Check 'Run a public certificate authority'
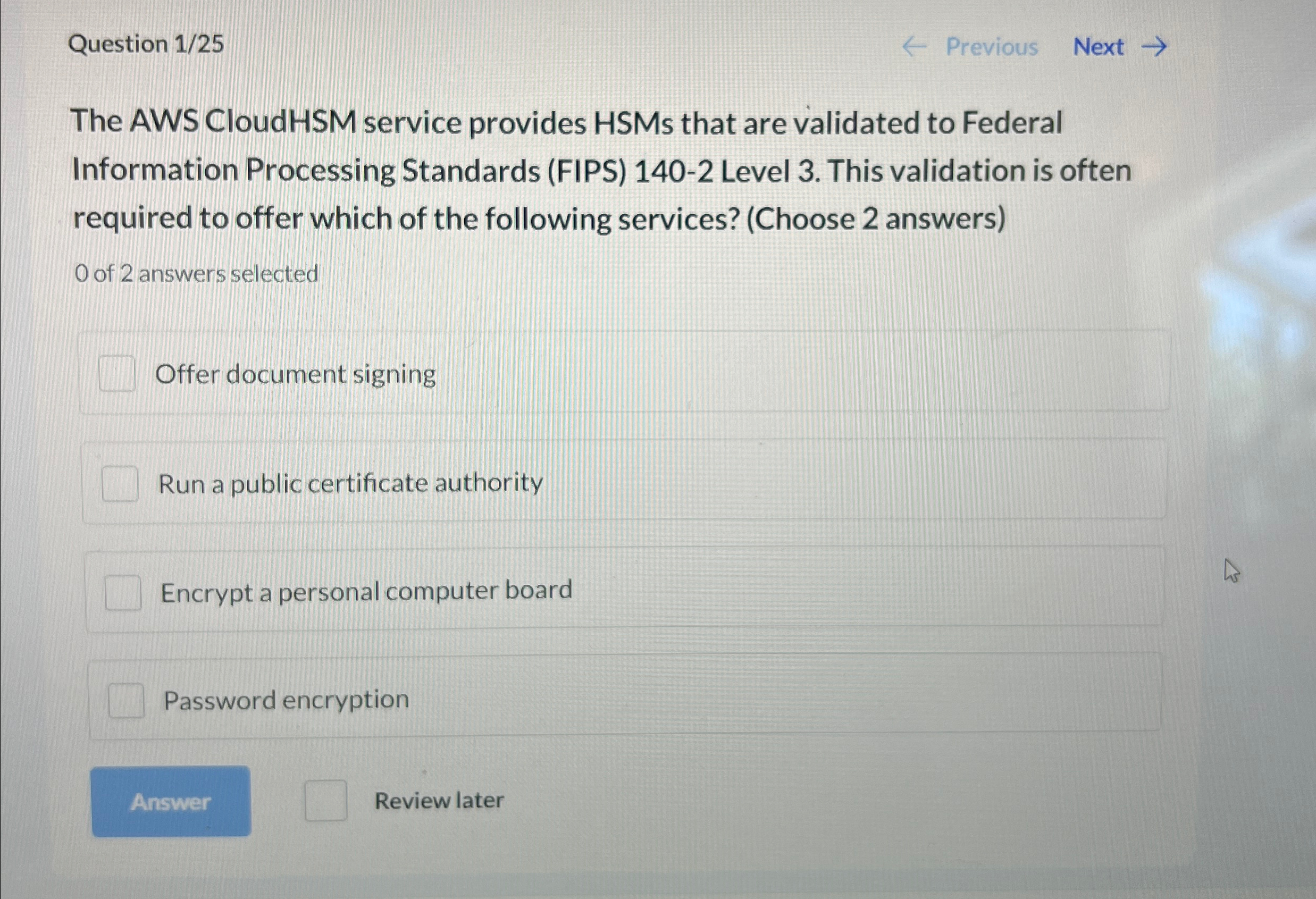This screenshot has width=1316, height=899. coord(120,483)
